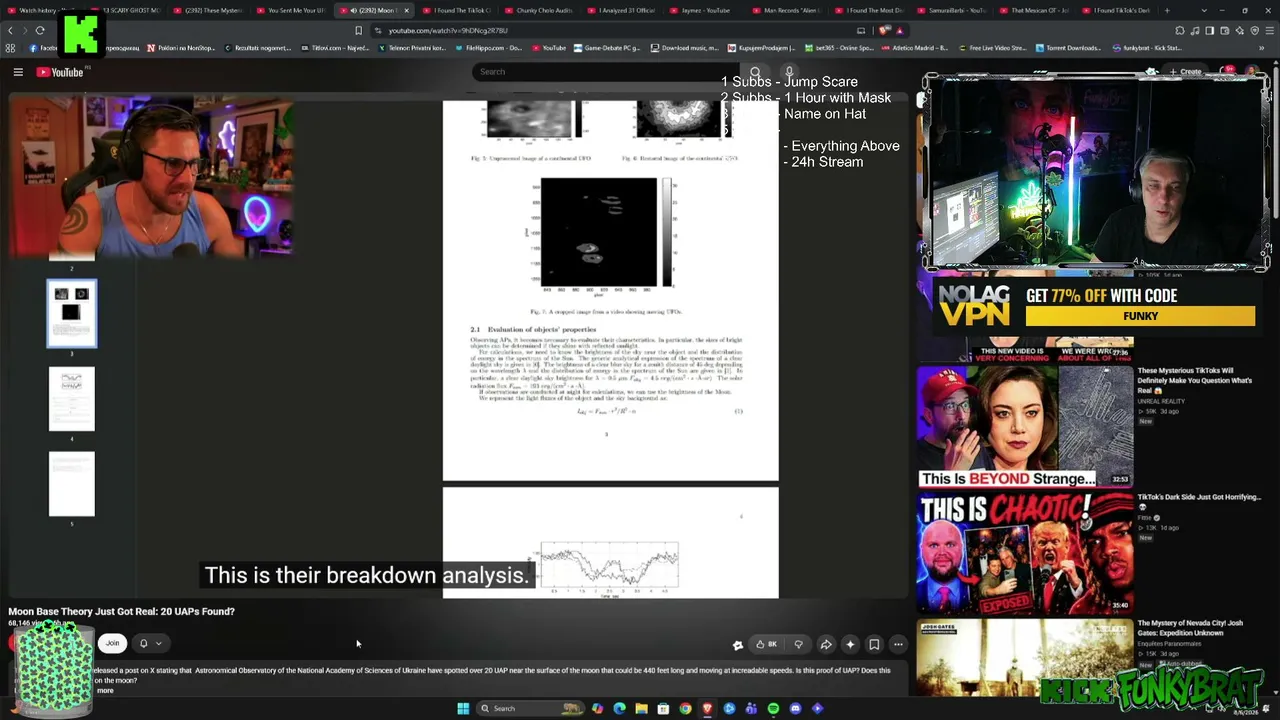Open 'funkybrat - Kick Stat...' bookmark
The width and height of the screenshot is (1280, 720).
1147,48
